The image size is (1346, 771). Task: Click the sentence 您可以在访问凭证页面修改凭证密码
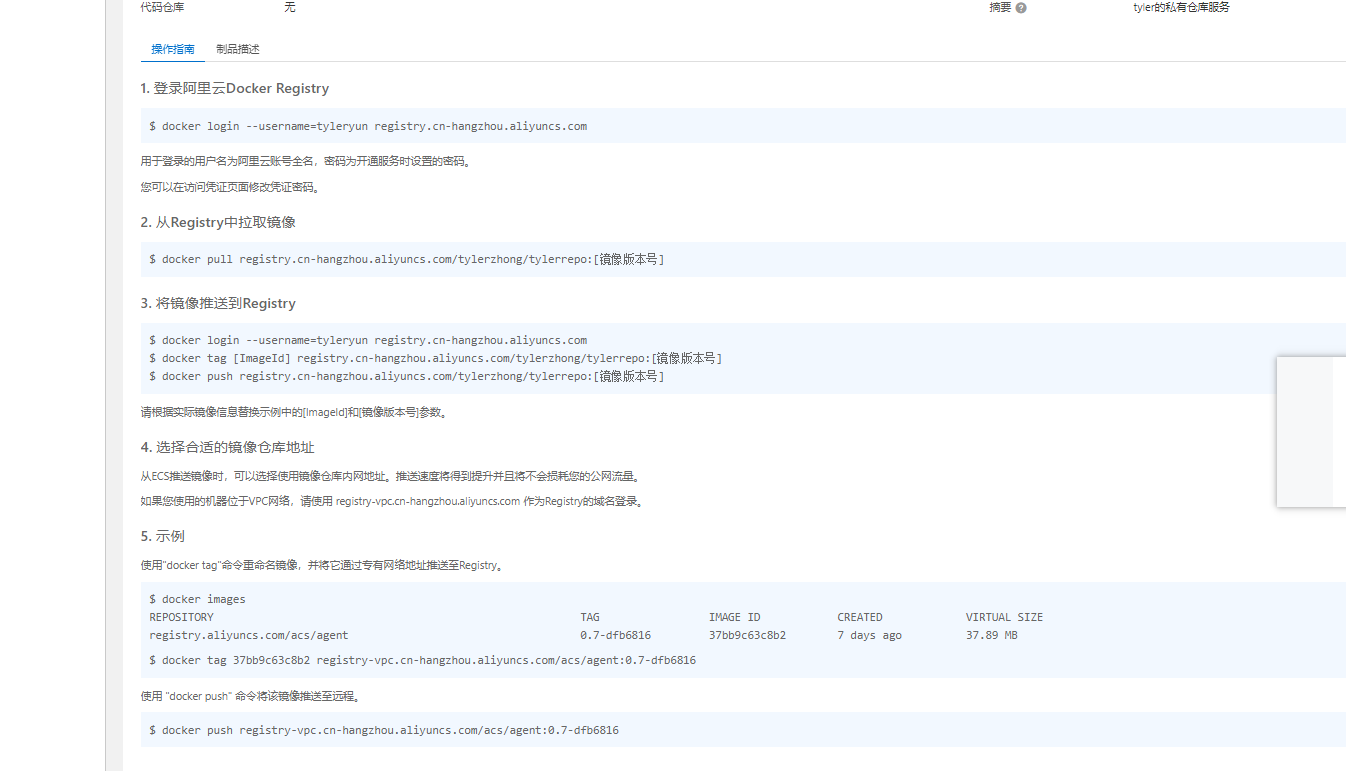tap(230, 187)
